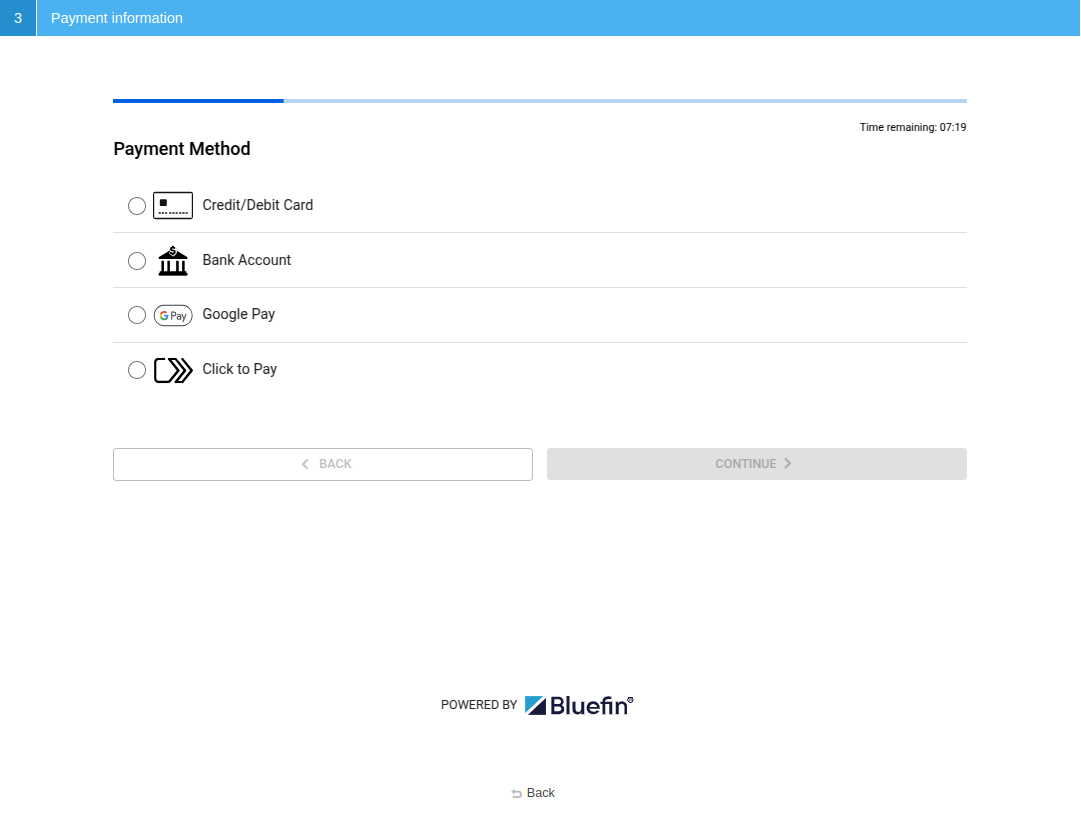Choose the Google Pay radio option
1081x831 pixels.
click(x=137, y=315)
